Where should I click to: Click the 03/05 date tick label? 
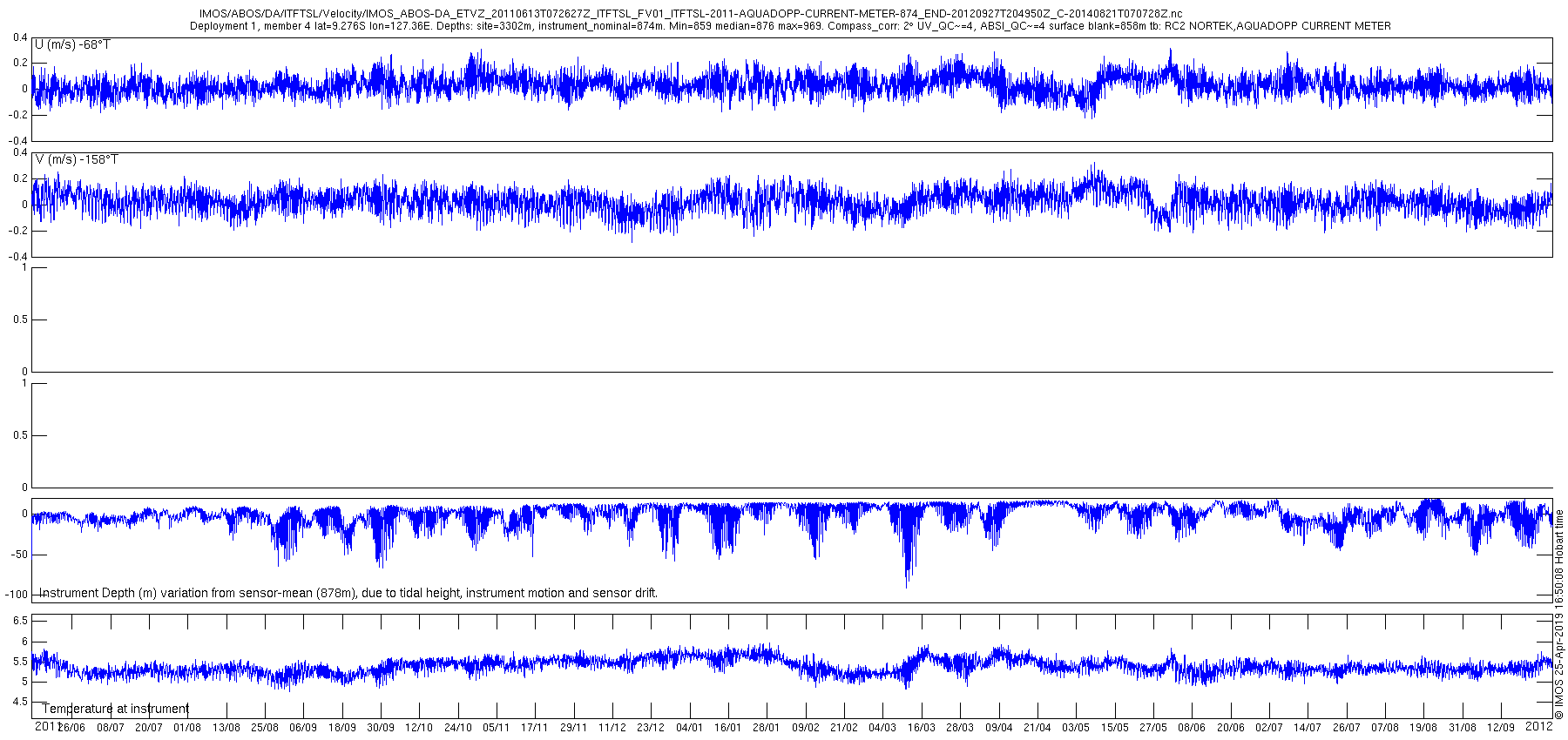coord(1076,727)
